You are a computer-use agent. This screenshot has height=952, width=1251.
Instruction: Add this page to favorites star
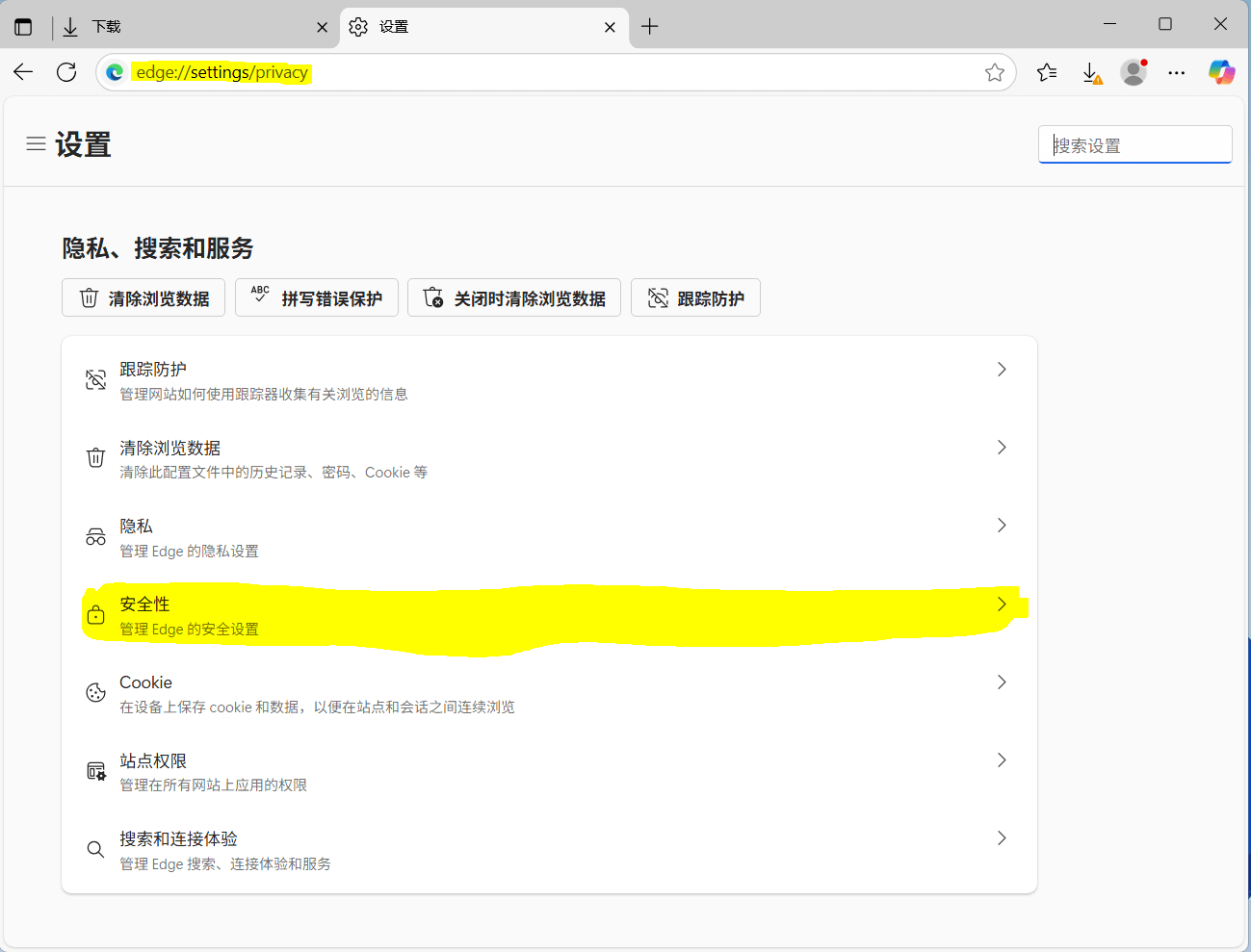click(x=995, y=72)
